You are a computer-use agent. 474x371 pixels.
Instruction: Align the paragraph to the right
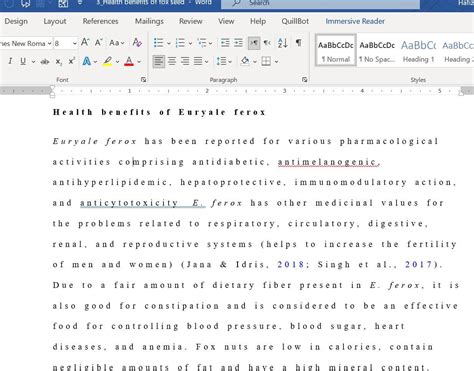click(185, 61)
